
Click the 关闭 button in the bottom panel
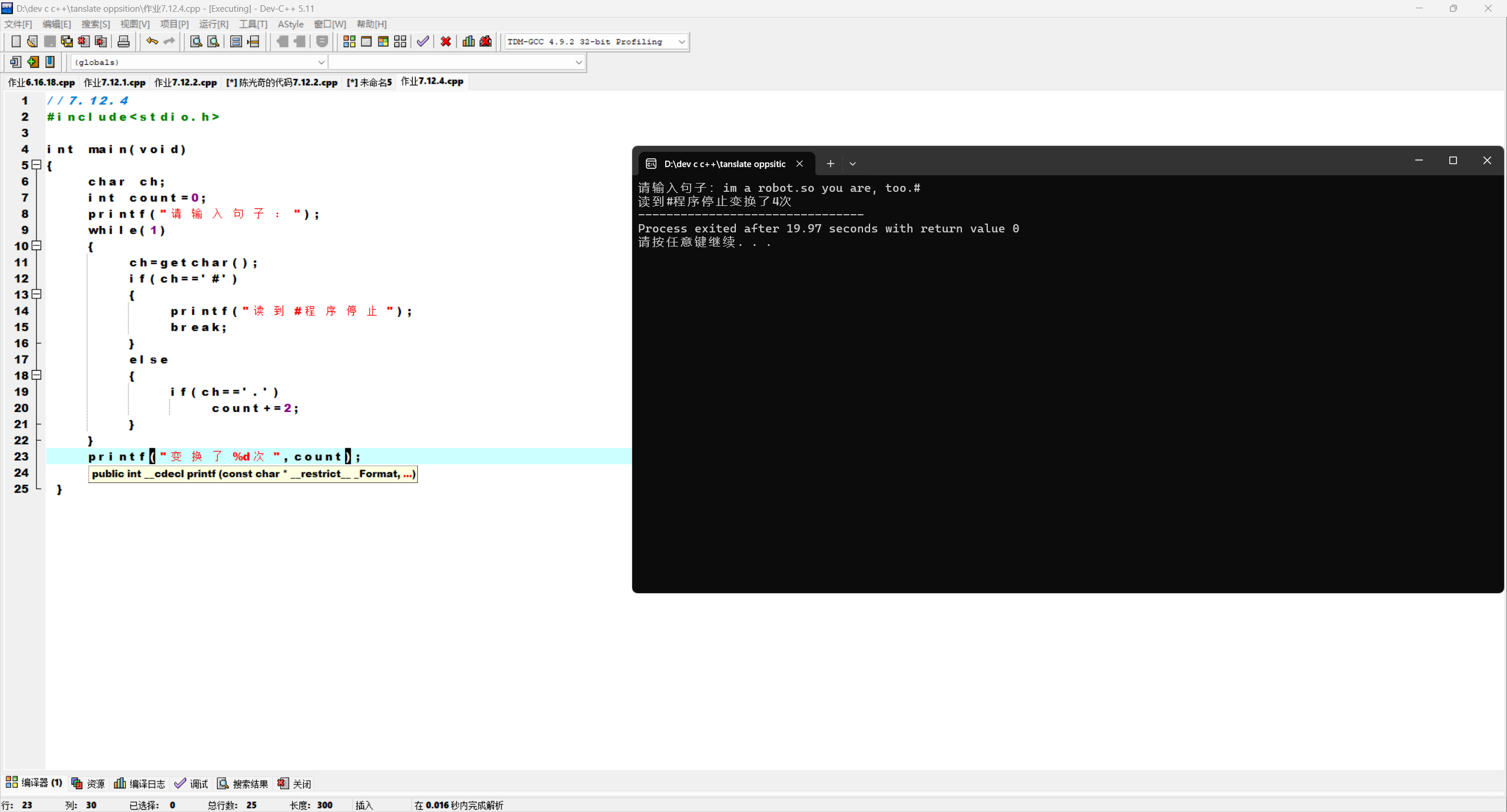click(x=294, y=784)
